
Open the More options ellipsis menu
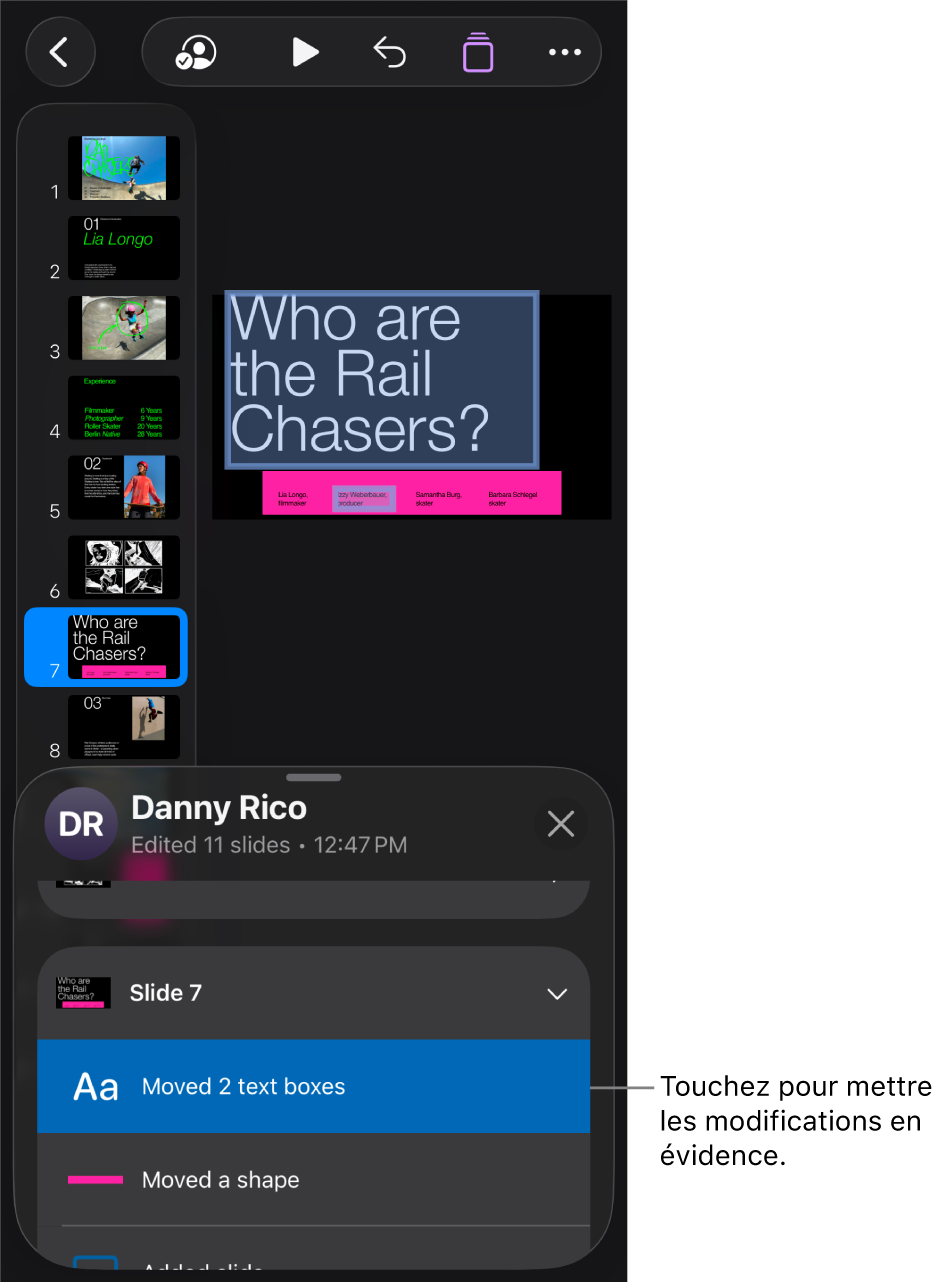pos(565,52)
